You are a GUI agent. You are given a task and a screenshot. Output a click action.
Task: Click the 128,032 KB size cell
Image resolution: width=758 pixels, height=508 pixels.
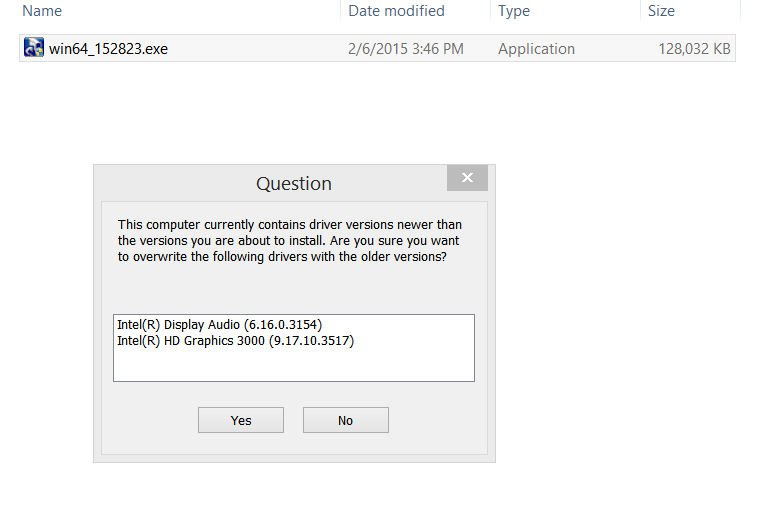[x=694, y=49]
